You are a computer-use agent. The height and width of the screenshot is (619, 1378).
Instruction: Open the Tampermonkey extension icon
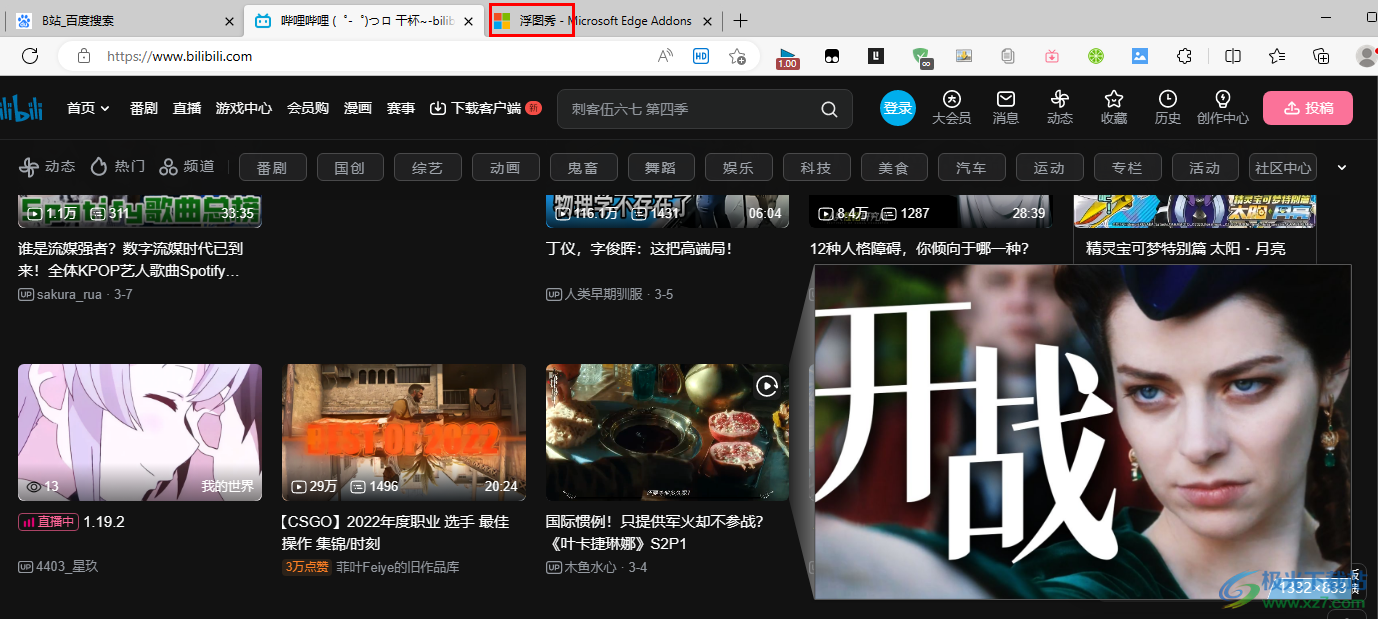click(832, 57)
